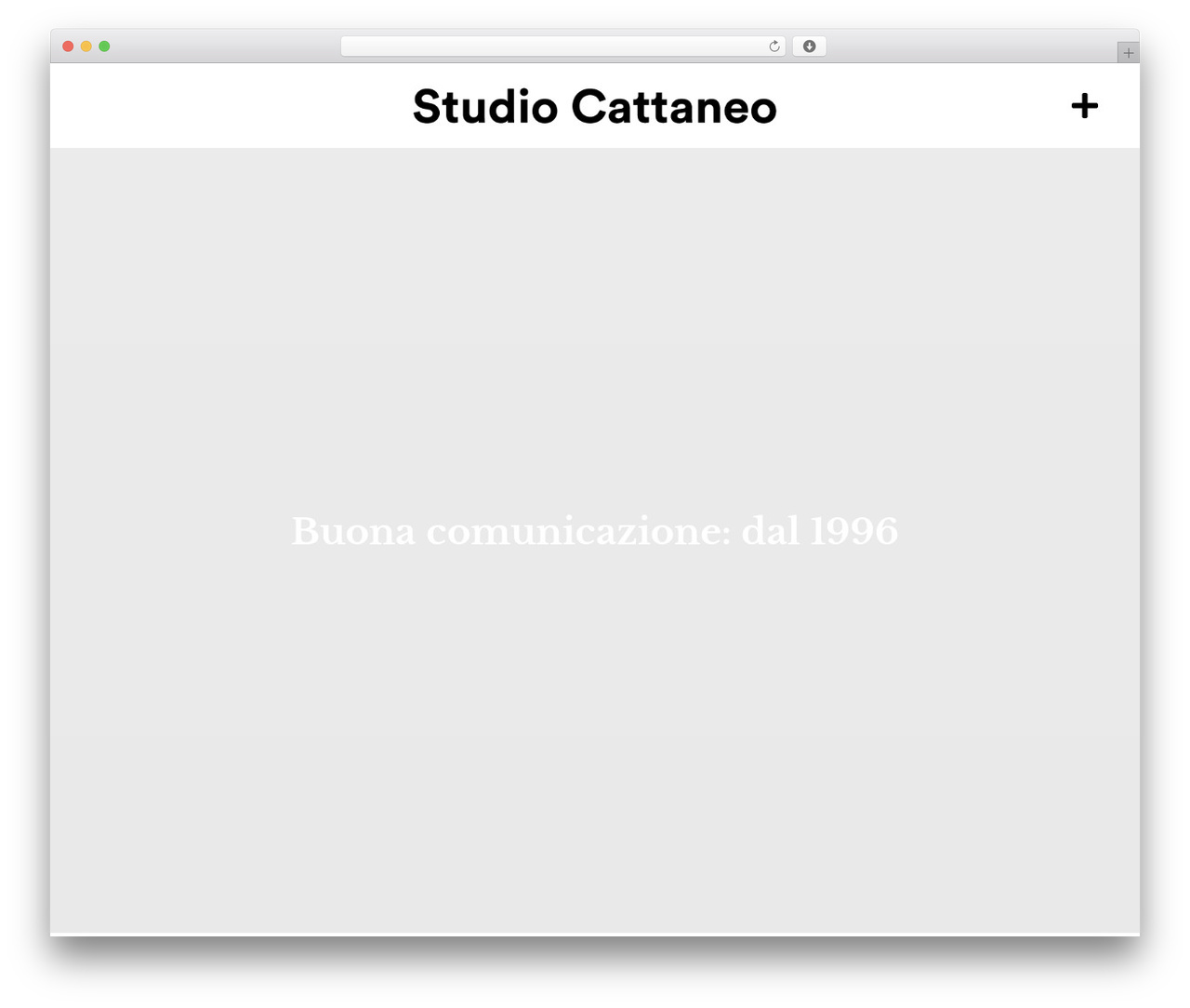The width and height of the screenshot is (1190, 1008).
Task: Click the Studio Cattaneo site title
Action: [x=595, y=107]
